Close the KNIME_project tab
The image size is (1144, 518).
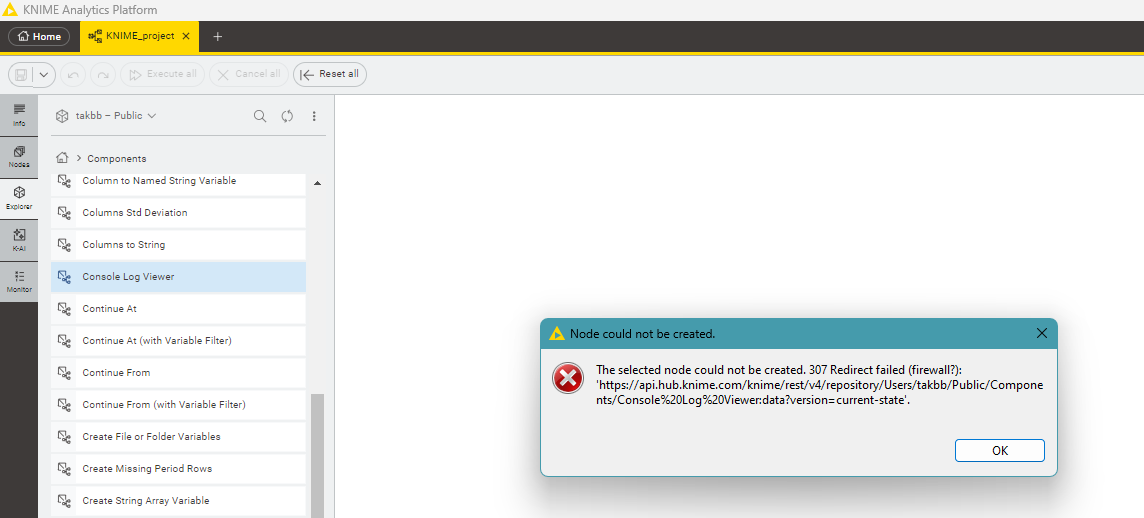(186, 36)
